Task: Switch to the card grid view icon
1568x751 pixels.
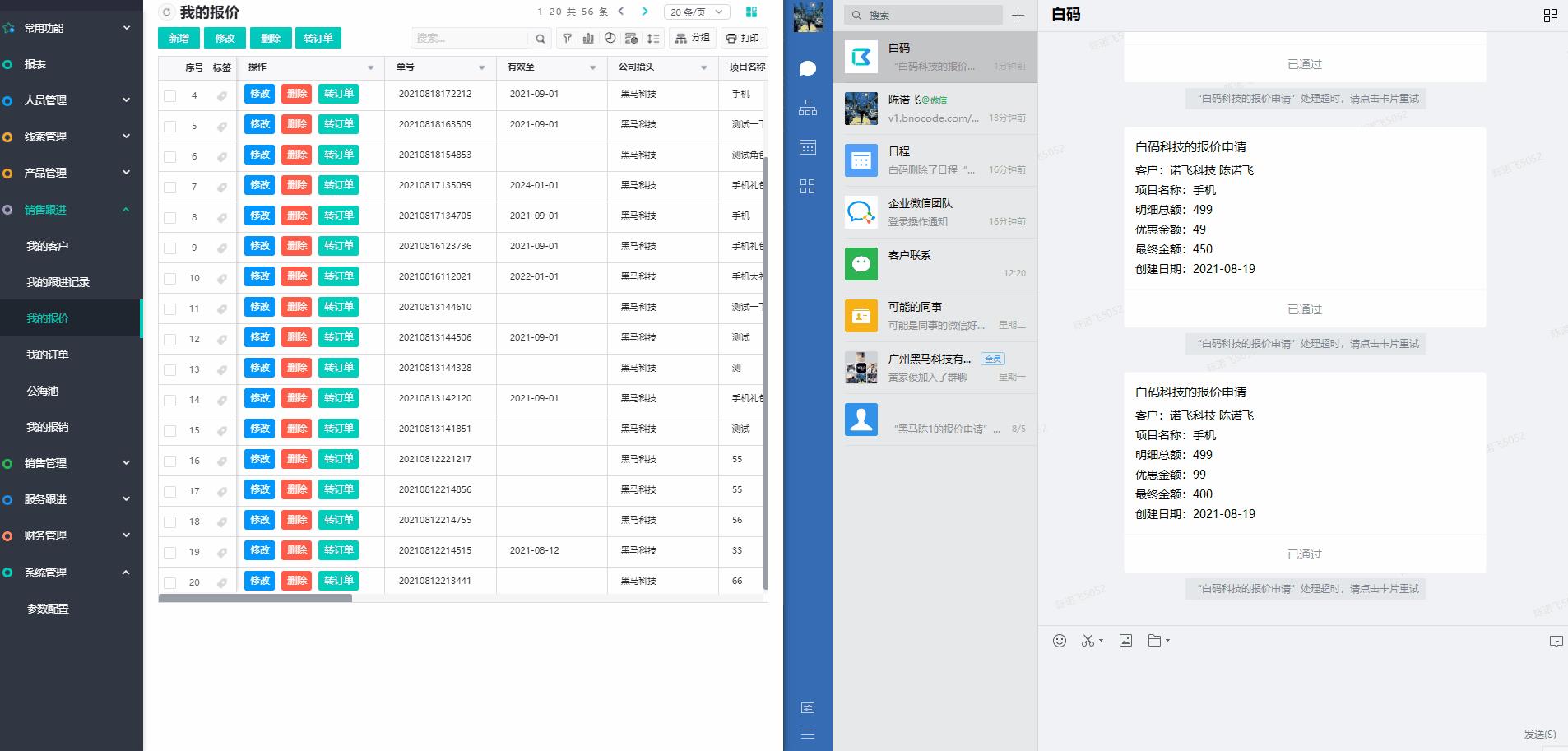Action: click(x=751, y=12)
